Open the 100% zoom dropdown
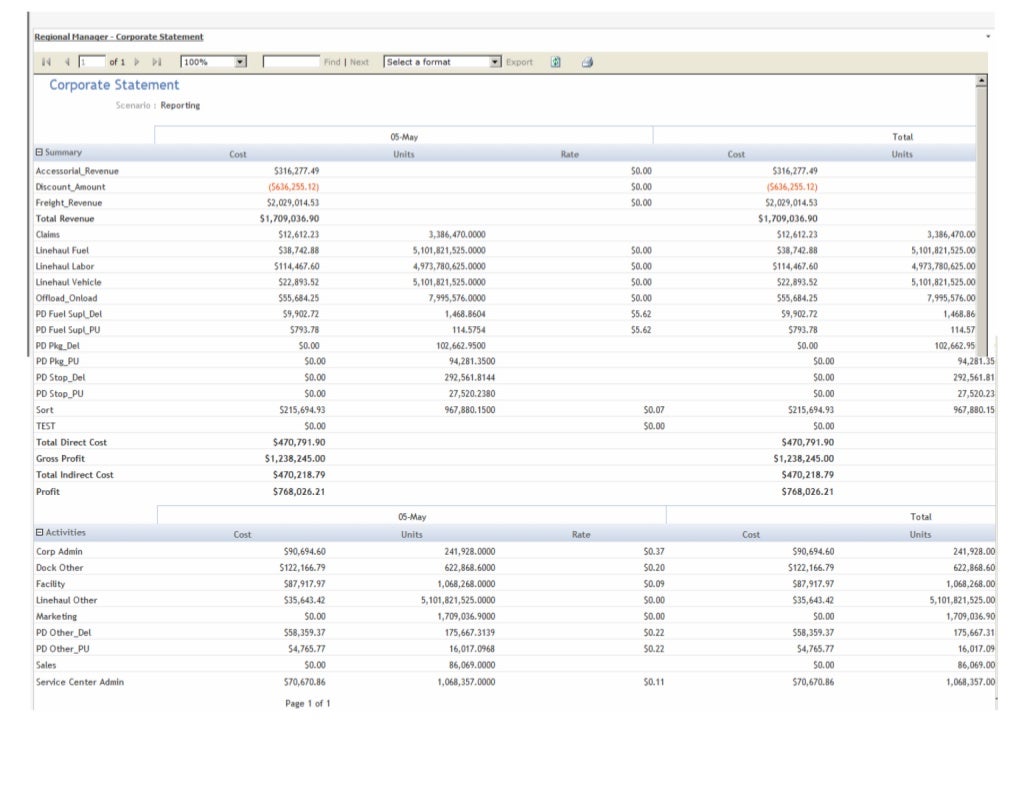Screen dimensions: 1024x792 [x=240, y=62]
